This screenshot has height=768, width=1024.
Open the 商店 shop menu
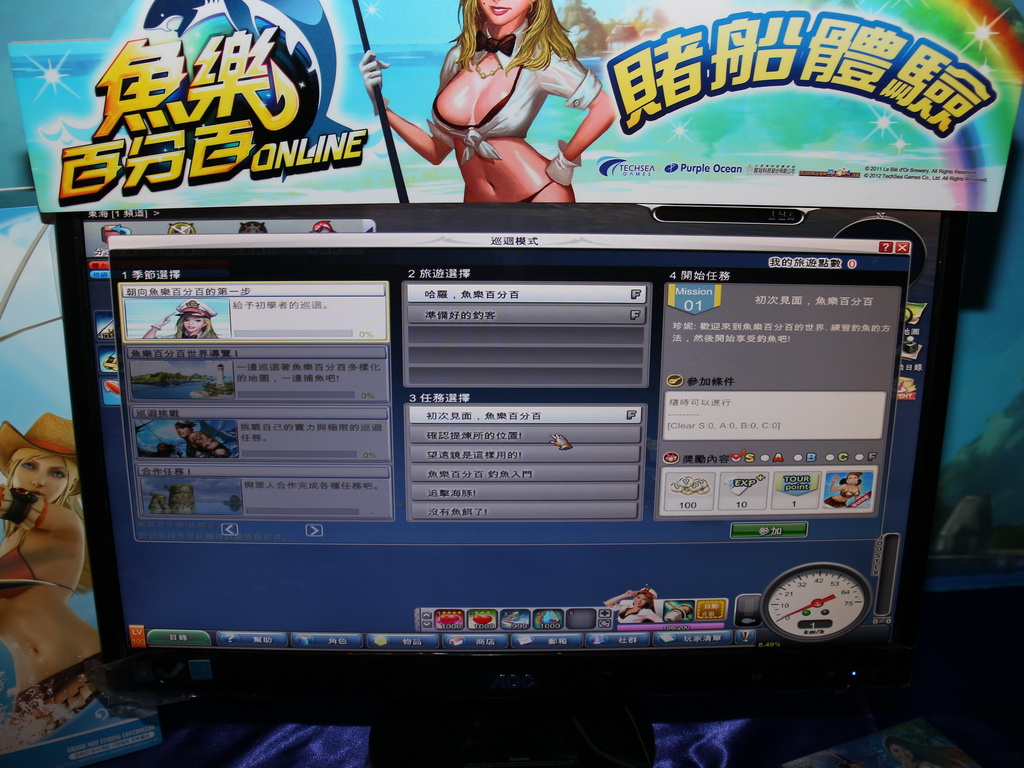click(475, 640)
